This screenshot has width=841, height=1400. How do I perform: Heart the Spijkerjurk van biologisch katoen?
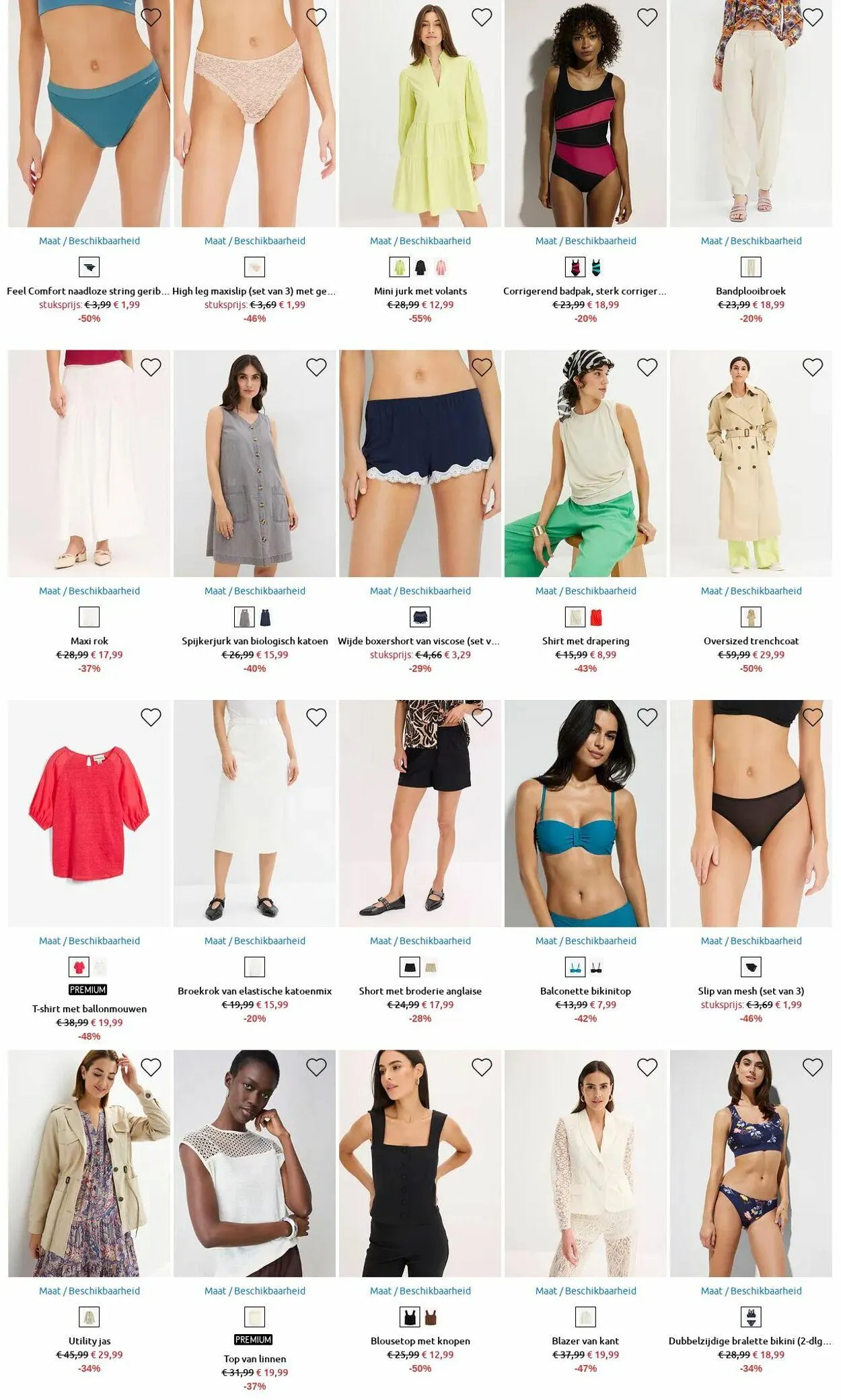[316, 367]
